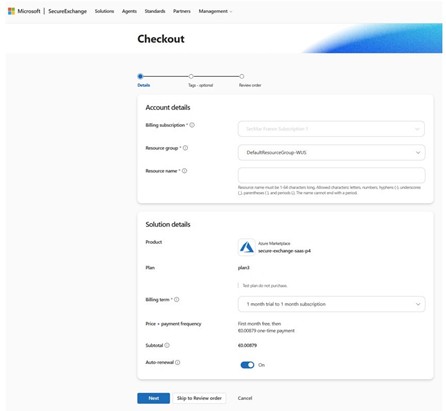Focus the Resource name input field
446x411 pixels.
(x=331, y=175)
